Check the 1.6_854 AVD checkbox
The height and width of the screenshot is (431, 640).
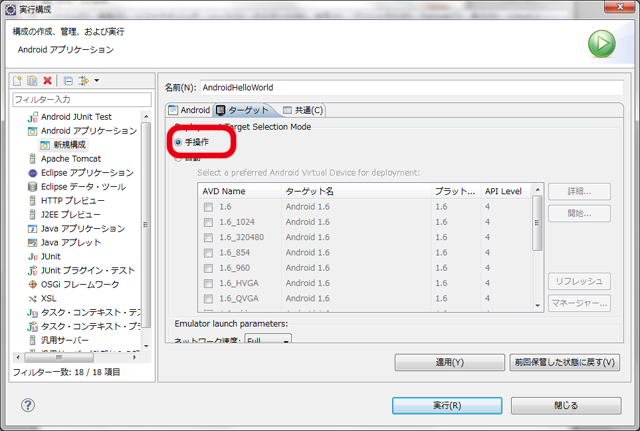(209, 253)
